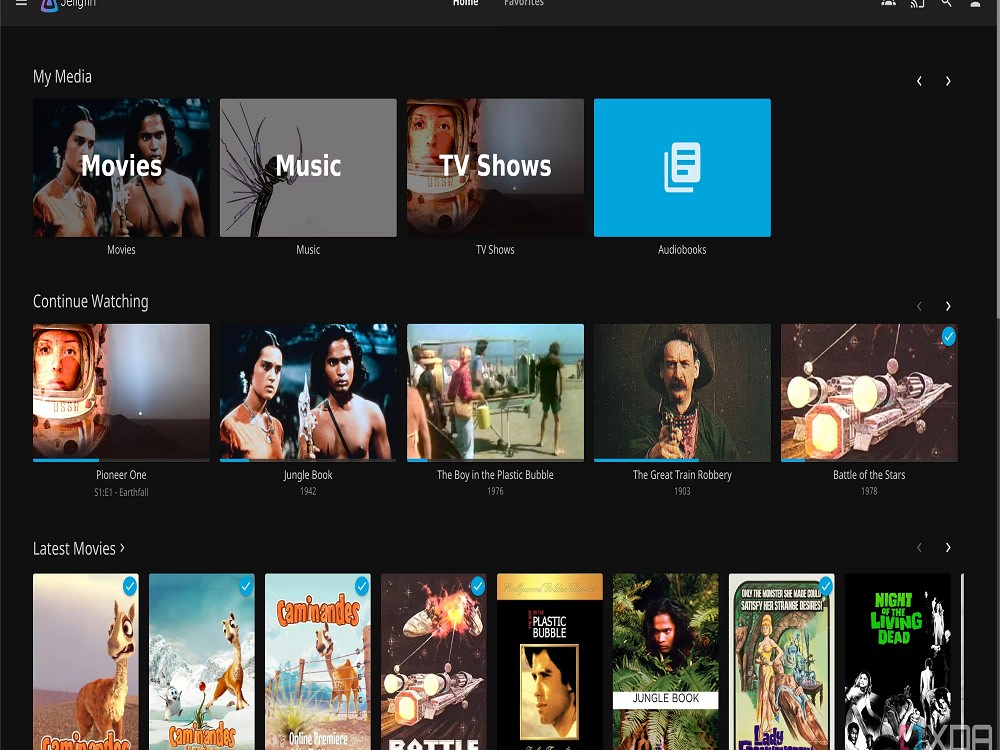Open the Movies library card
This screenshot has width=1000, height=750.
coord(121,168)
